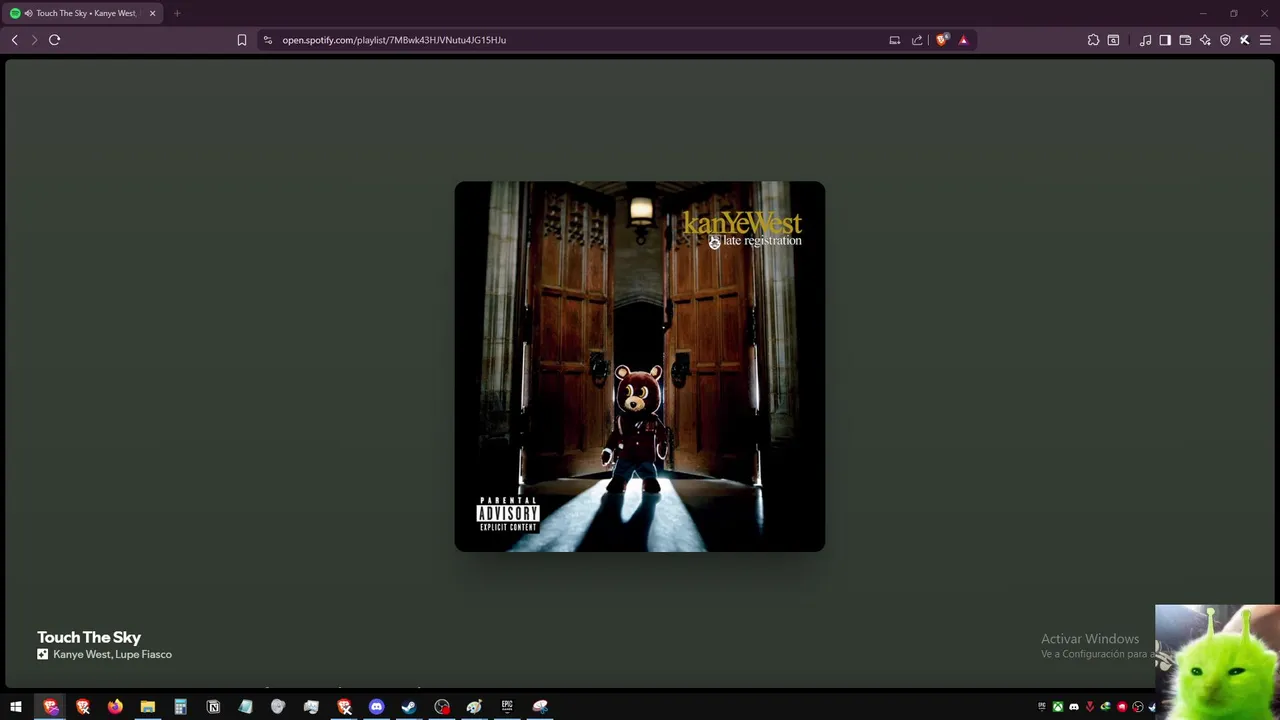Open File Explorer from the taskbar
Image resolution: width=1280 pixels, height=720 pixels.
(148, 707)
